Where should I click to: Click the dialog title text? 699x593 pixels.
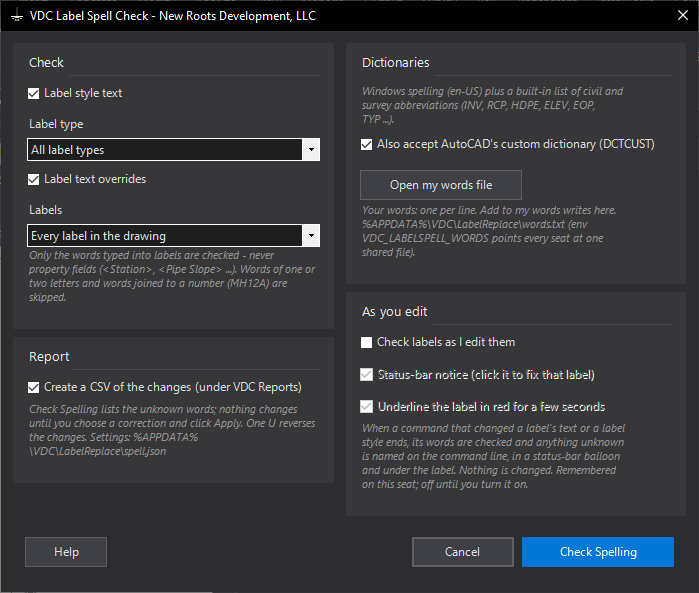[173, 16]
